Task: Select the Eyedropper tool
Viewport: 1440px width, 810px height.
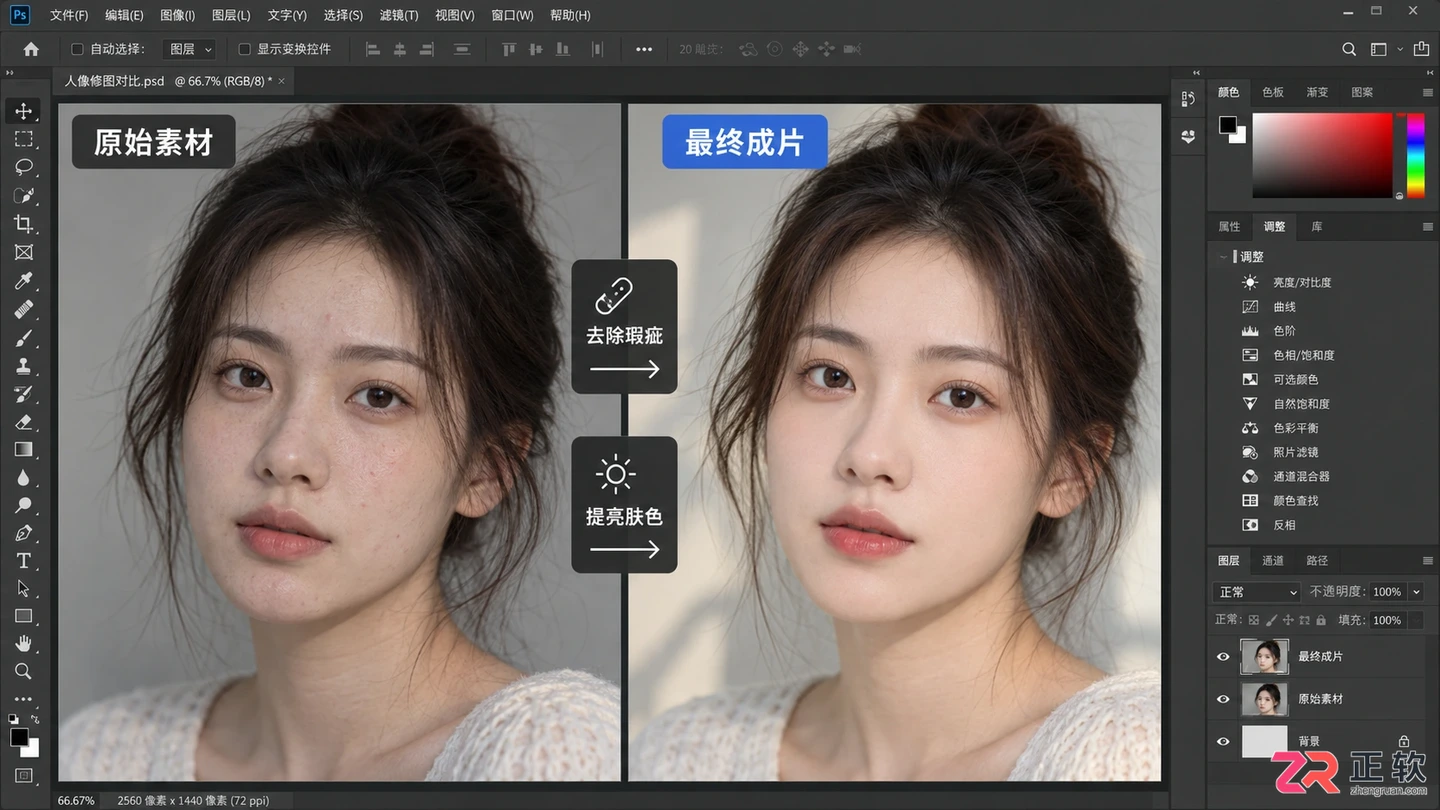Action: coord(23,281)
